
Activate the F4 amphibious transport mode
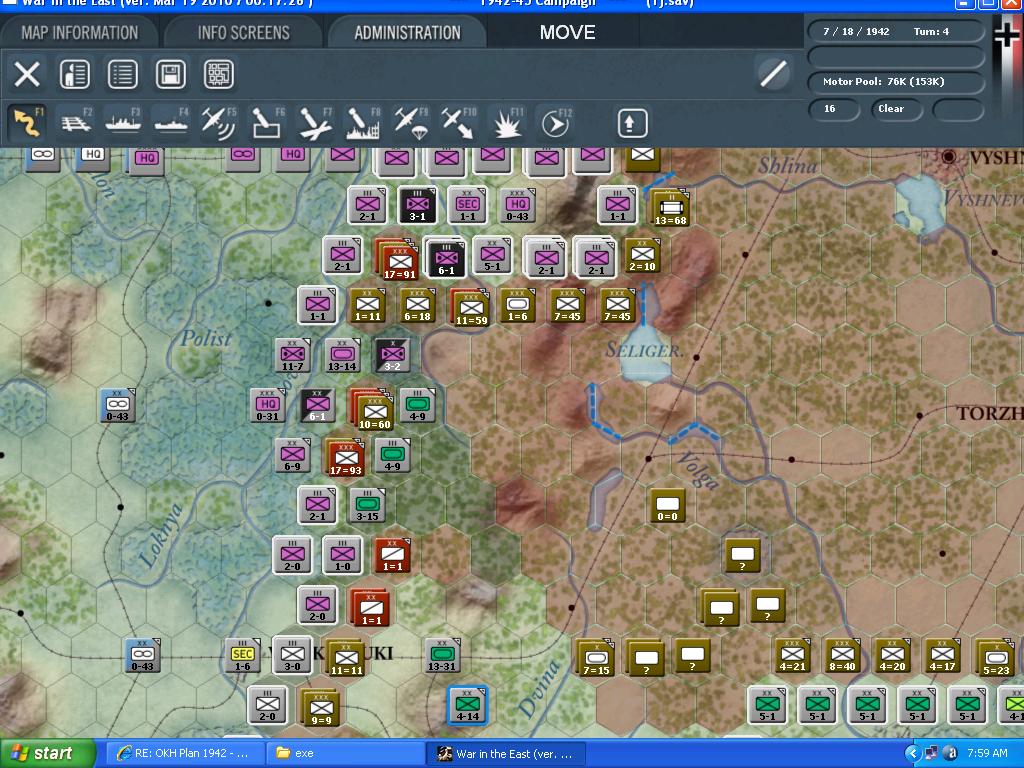171,123
